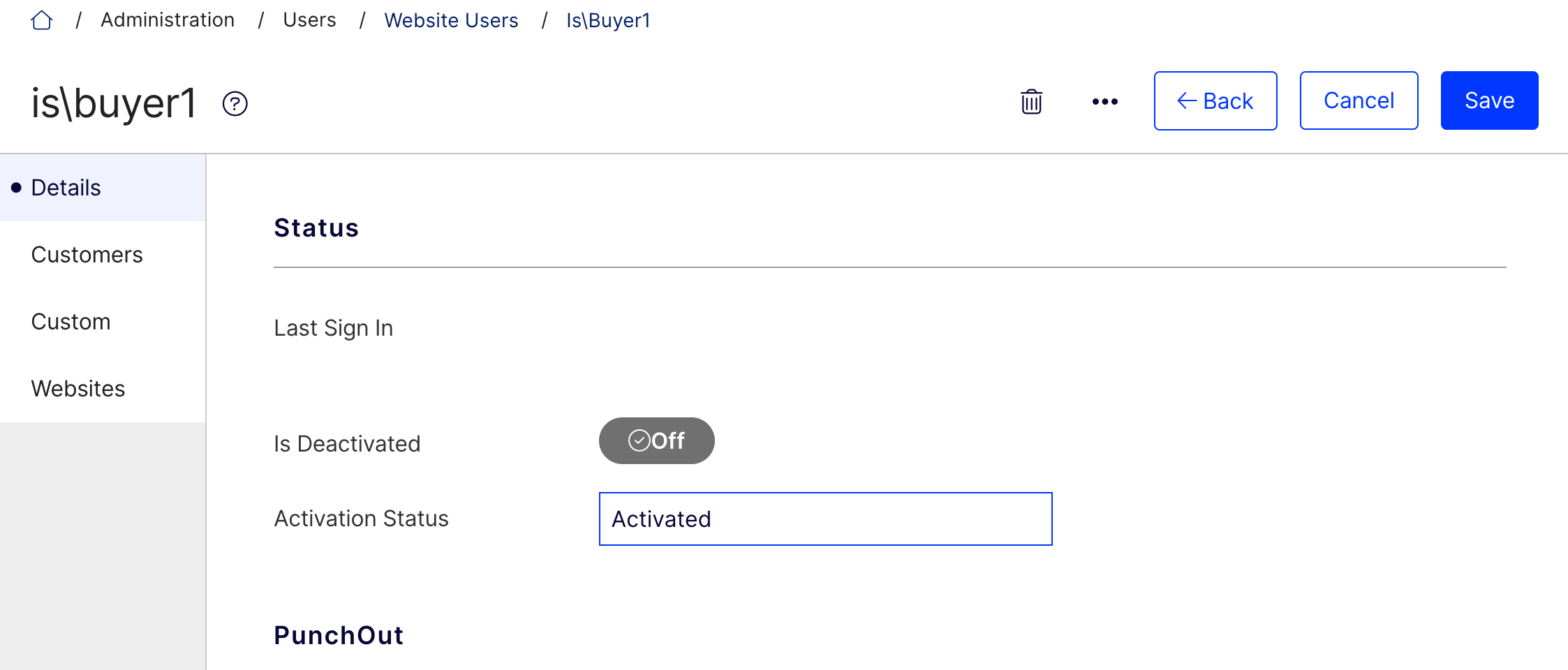Click the is\buyer1 page title

click(114, 103)
